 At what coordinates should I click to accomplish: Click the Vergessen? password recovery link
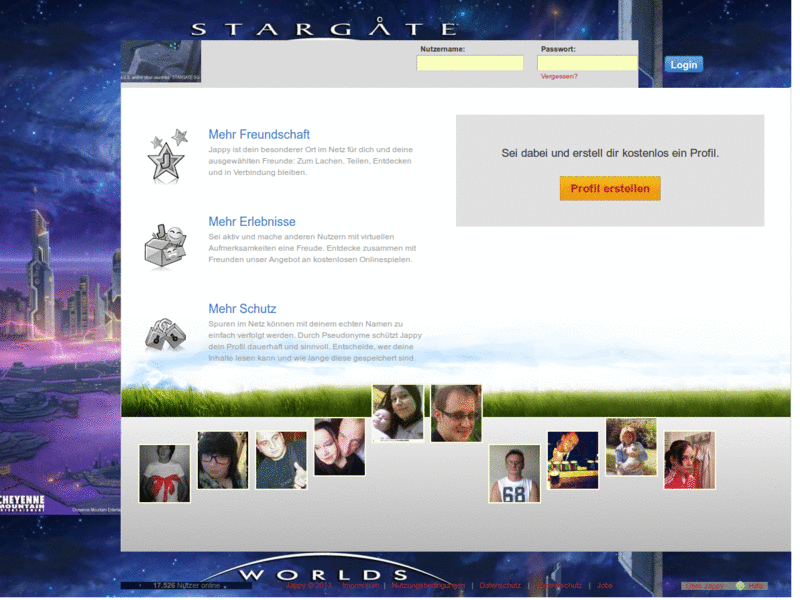(x=559, y=76)
